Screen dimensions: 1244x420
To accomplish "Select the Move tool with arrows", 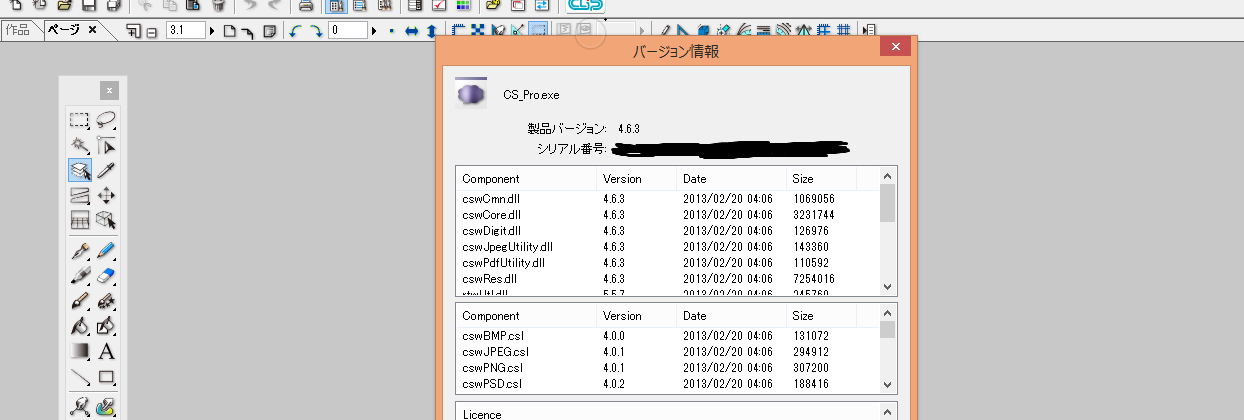I will [x=106, y=196].
